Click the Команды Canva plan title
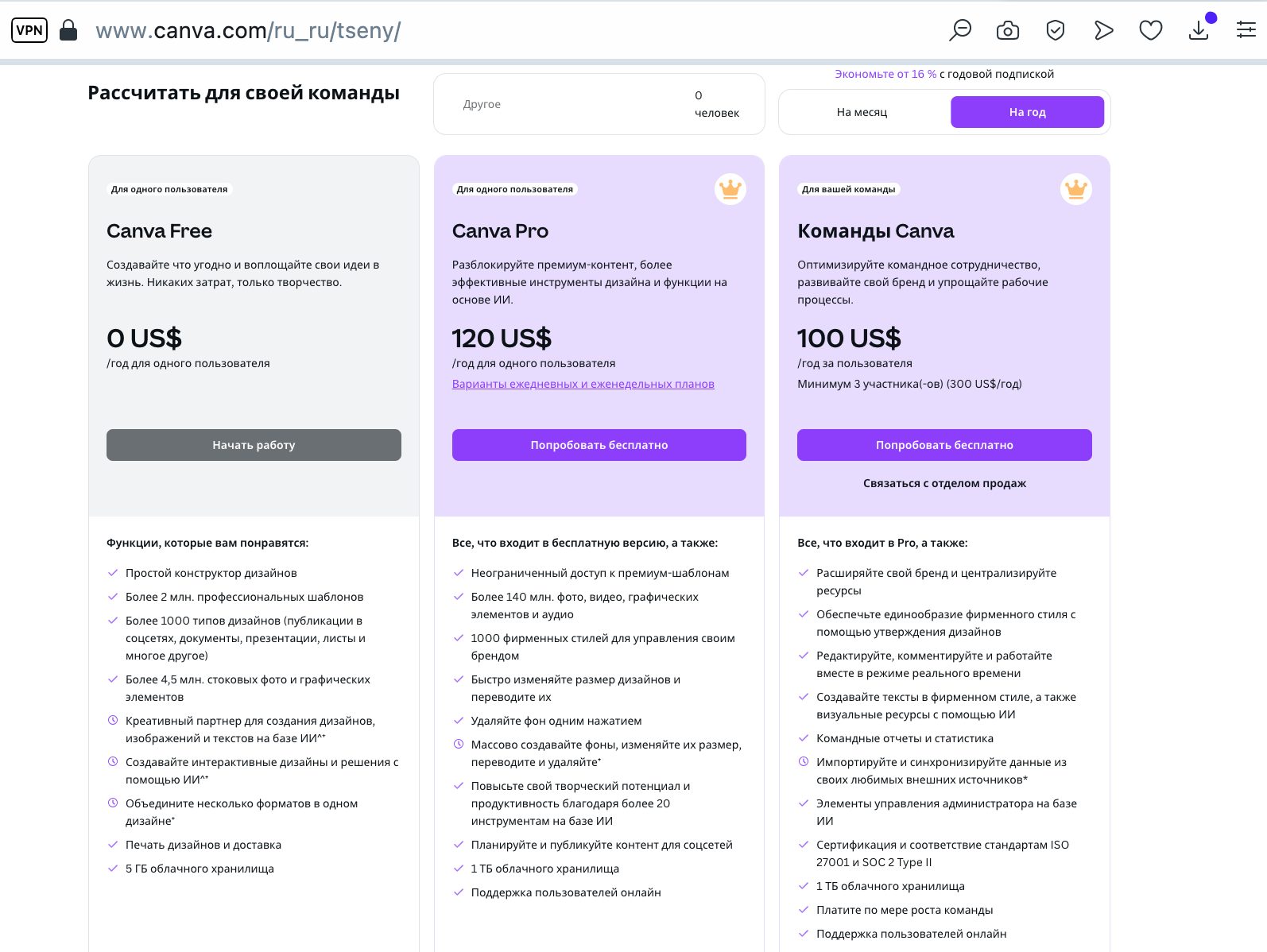This screenshot has width=1267, height=952. point(875,231)
